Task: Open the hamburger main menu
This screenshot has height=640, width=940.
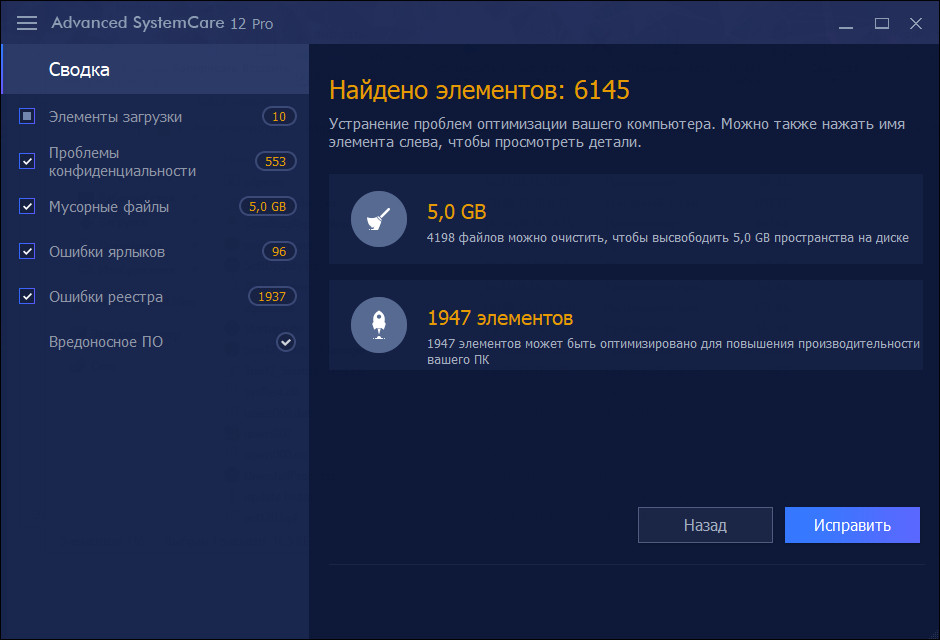Action: [27, 22]
